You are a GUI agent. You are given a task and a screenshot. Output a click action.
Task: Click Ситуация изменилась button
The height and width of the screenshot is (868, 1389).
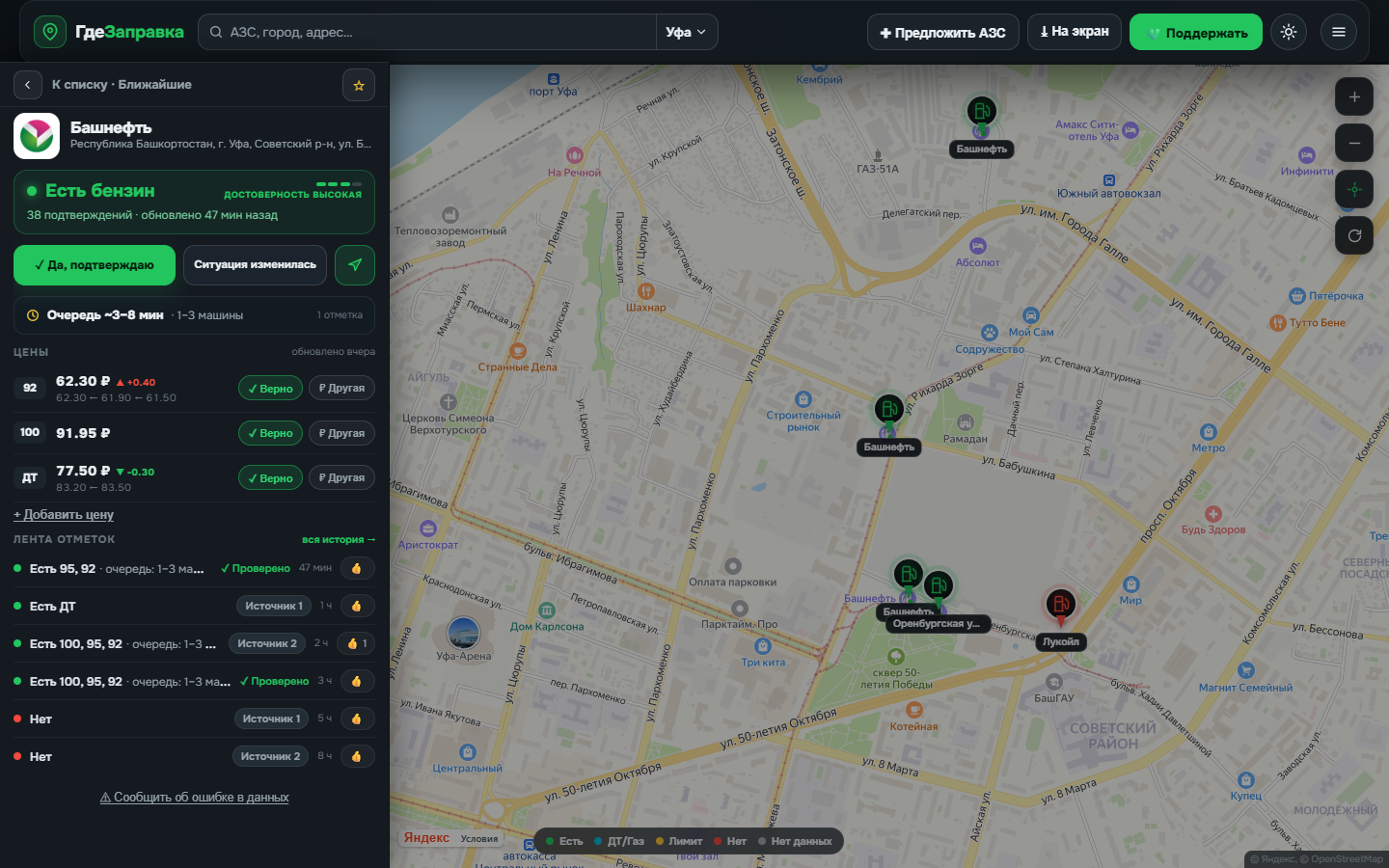pyautogui.click(x=255, y=265)
